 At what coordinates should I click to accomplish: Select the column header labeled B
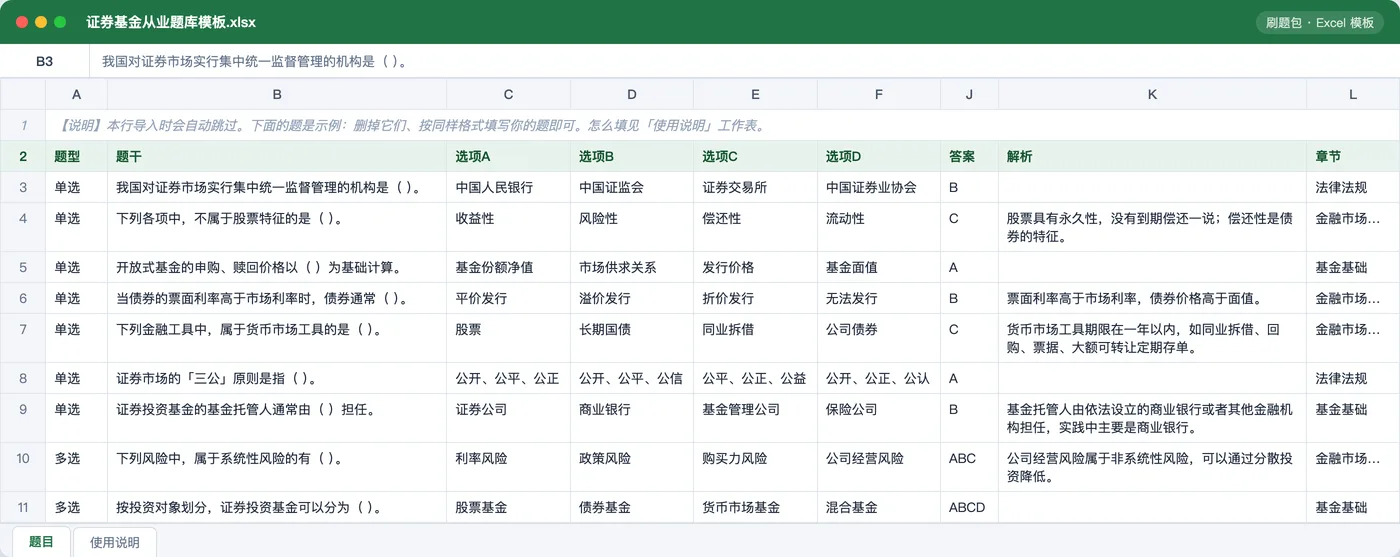click(277, 94)
